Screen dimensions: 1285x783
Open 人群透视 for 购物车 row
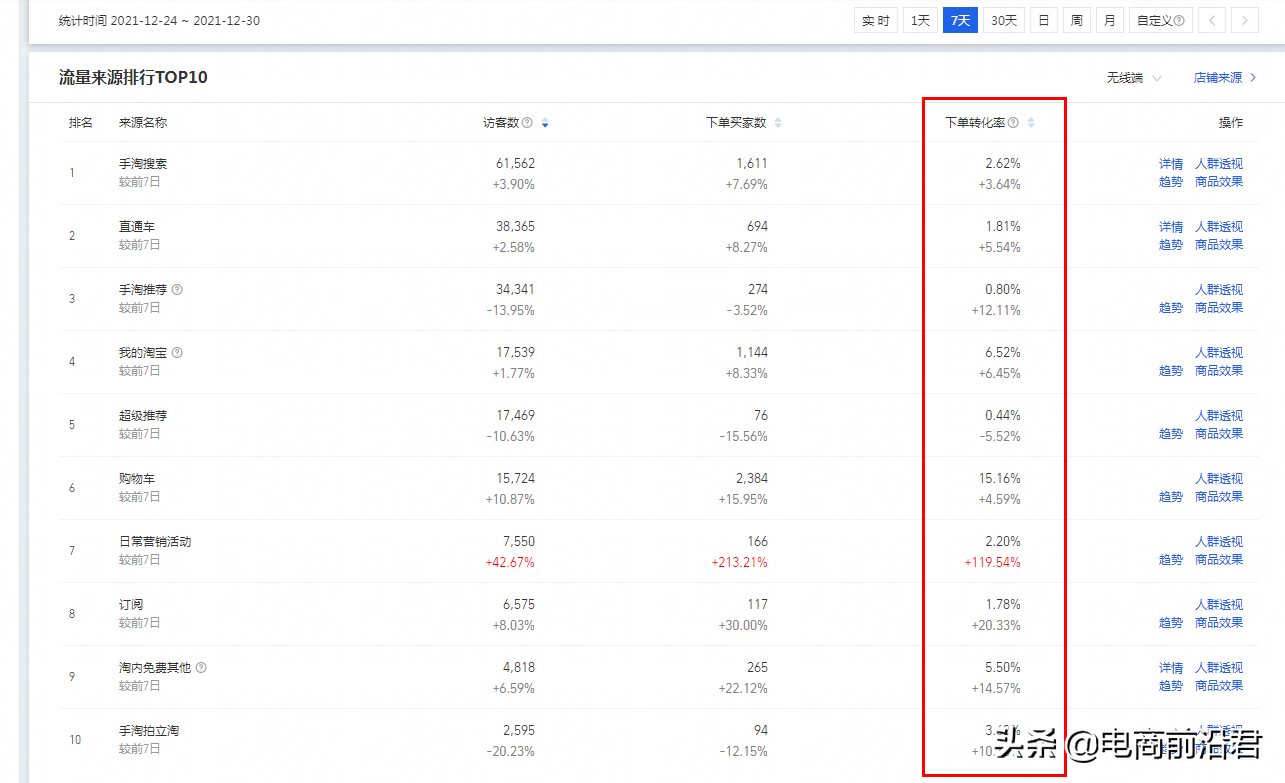pos(1219,479)
